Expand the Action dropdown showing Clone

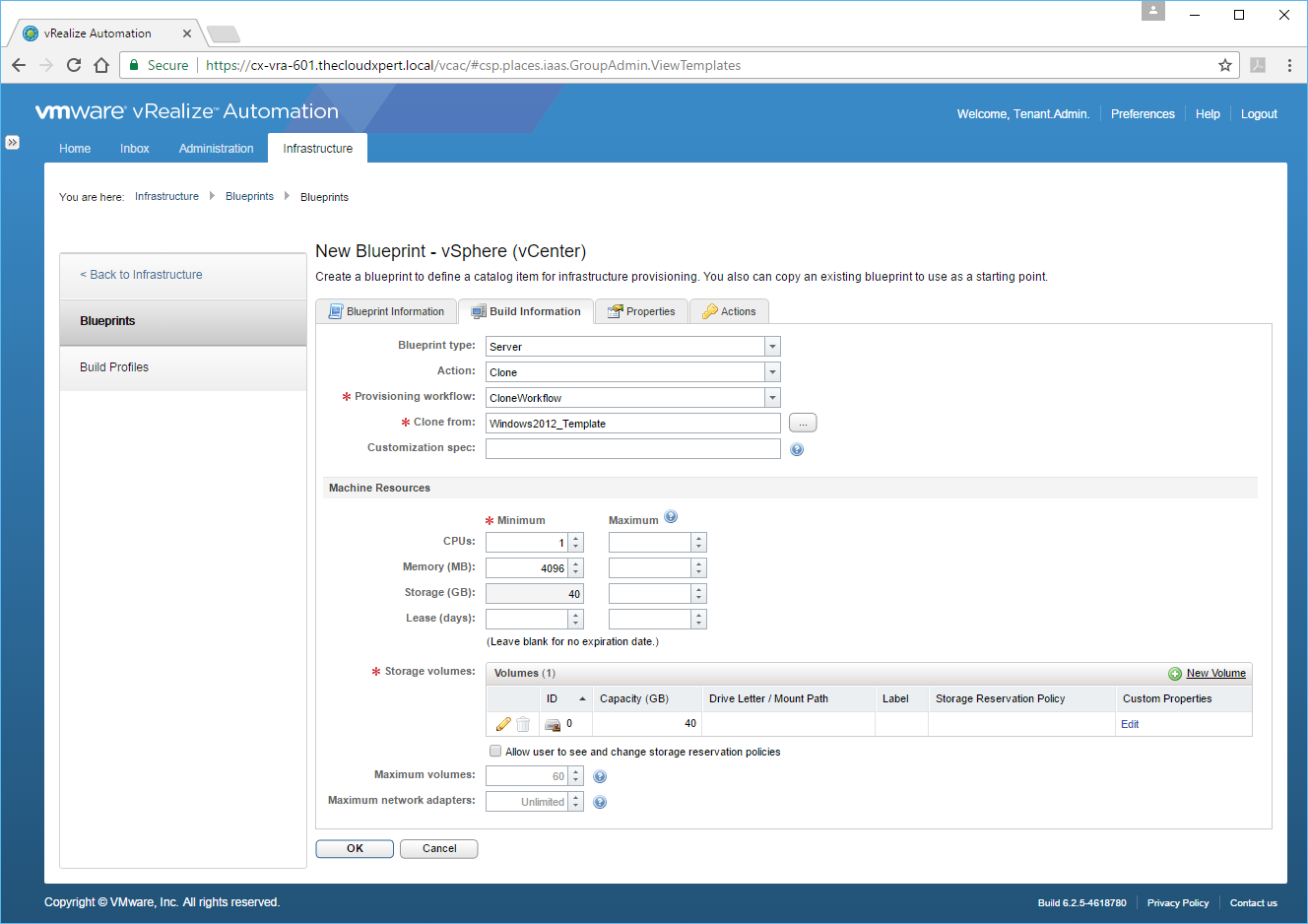[772, 372]
